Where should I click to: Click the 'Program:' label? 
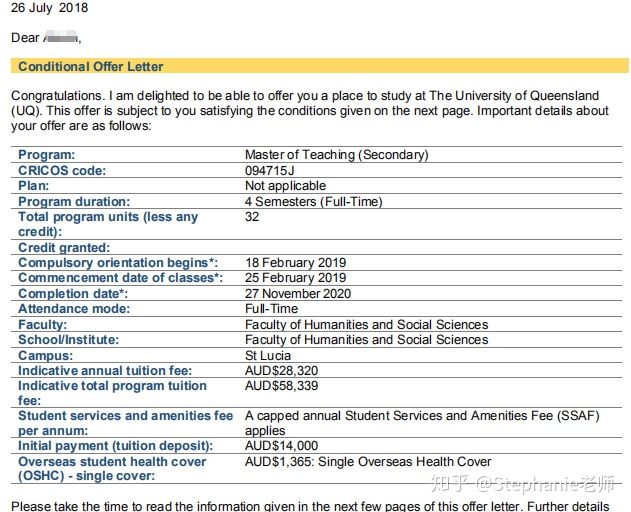click(46, 155)
